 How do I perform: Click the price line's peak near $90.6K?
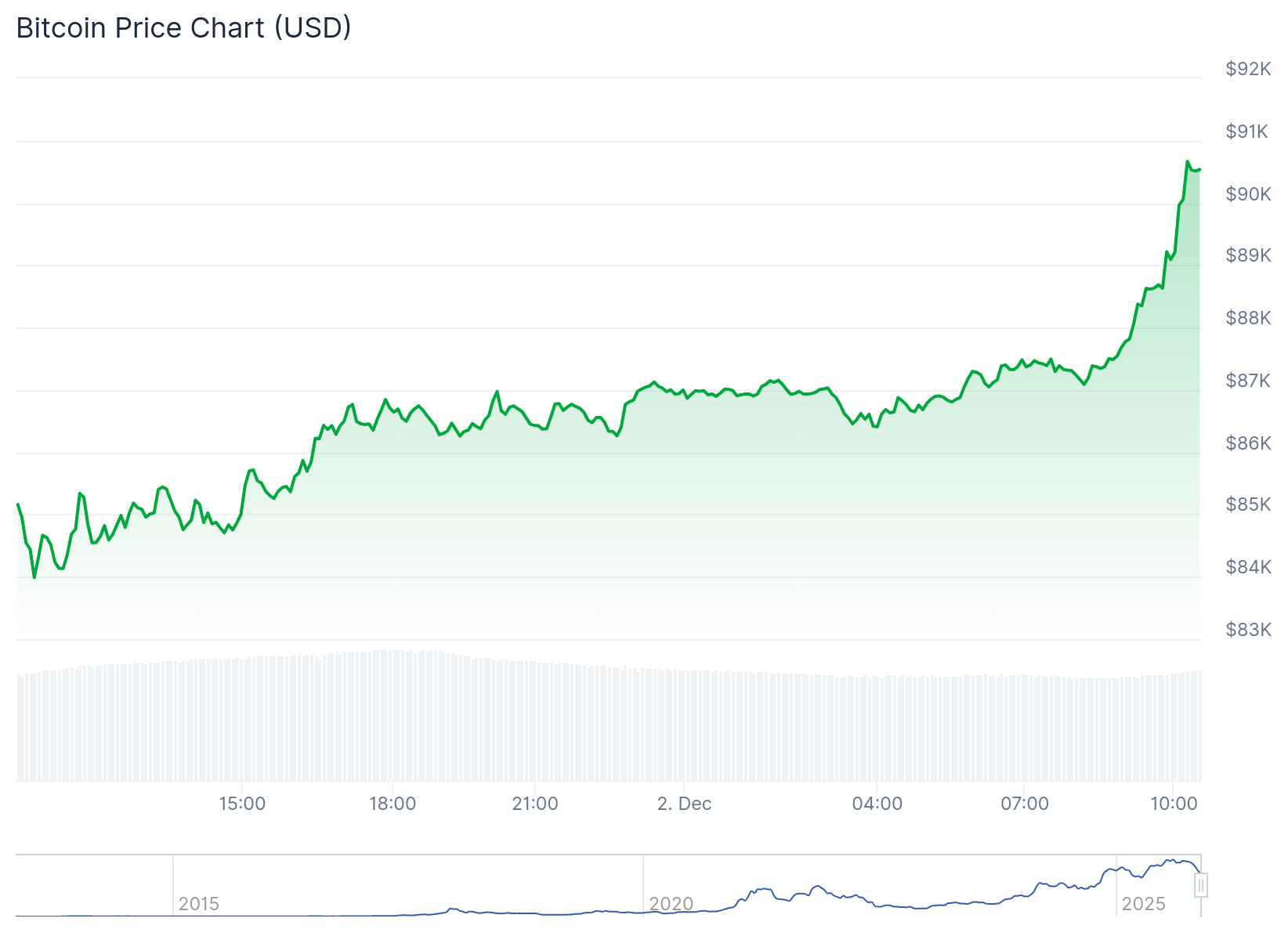point(1188,162)
